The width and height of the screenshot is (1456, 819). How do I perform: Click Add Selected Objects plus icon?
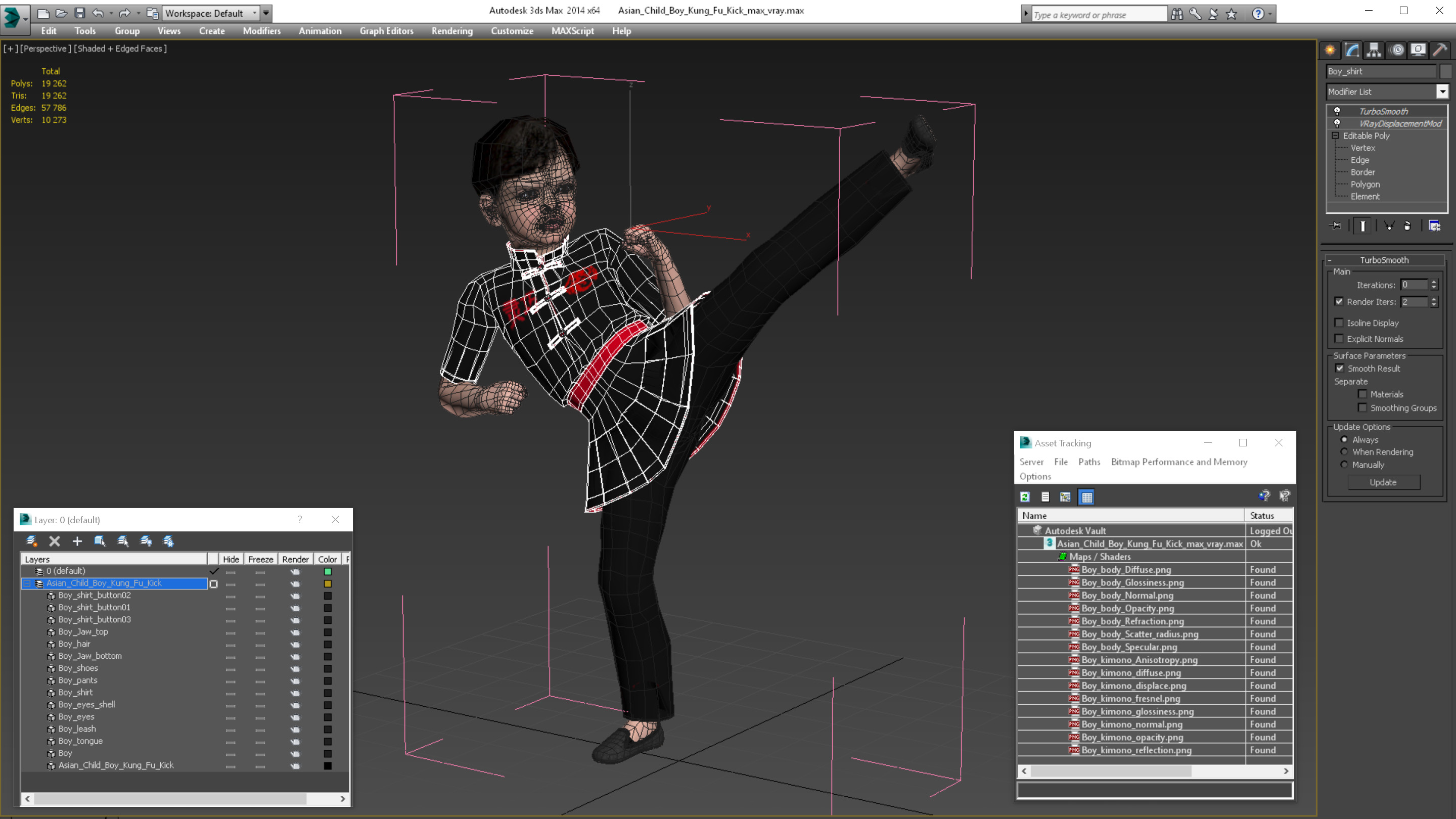pos(77,541)
